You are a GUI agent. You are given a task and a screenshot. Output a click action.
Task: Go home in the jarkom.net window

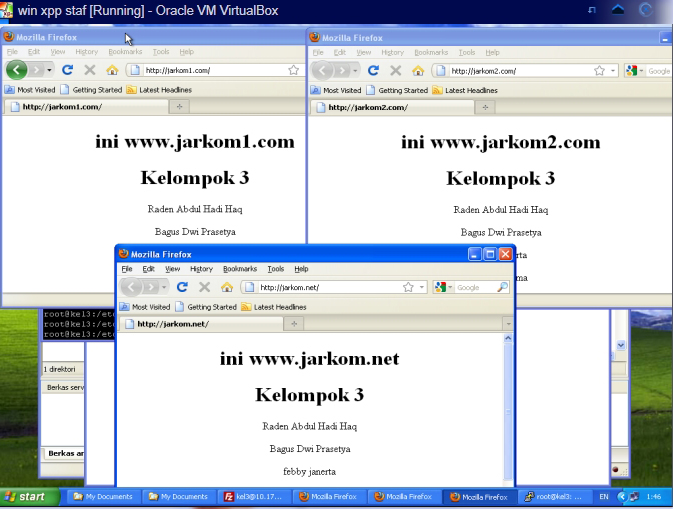(x=227, y=287)
